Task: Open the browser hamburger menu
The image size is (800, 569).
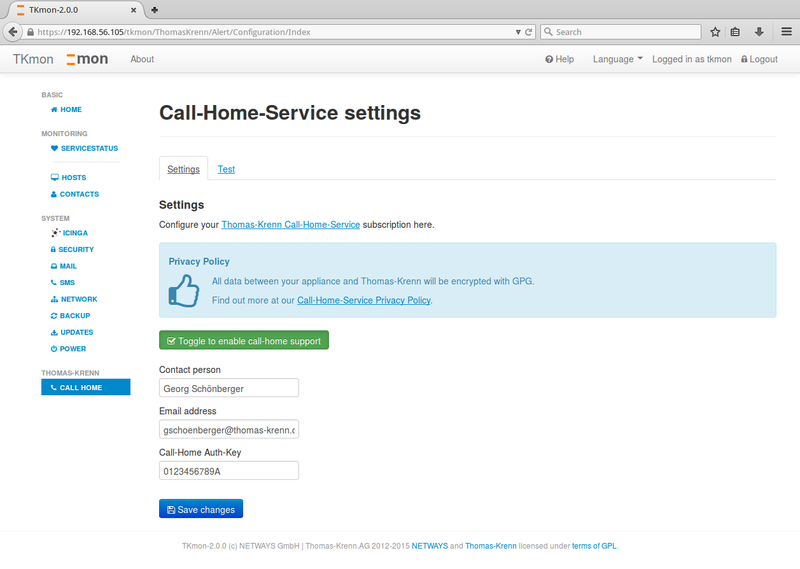Action: (x=786, y=32)
